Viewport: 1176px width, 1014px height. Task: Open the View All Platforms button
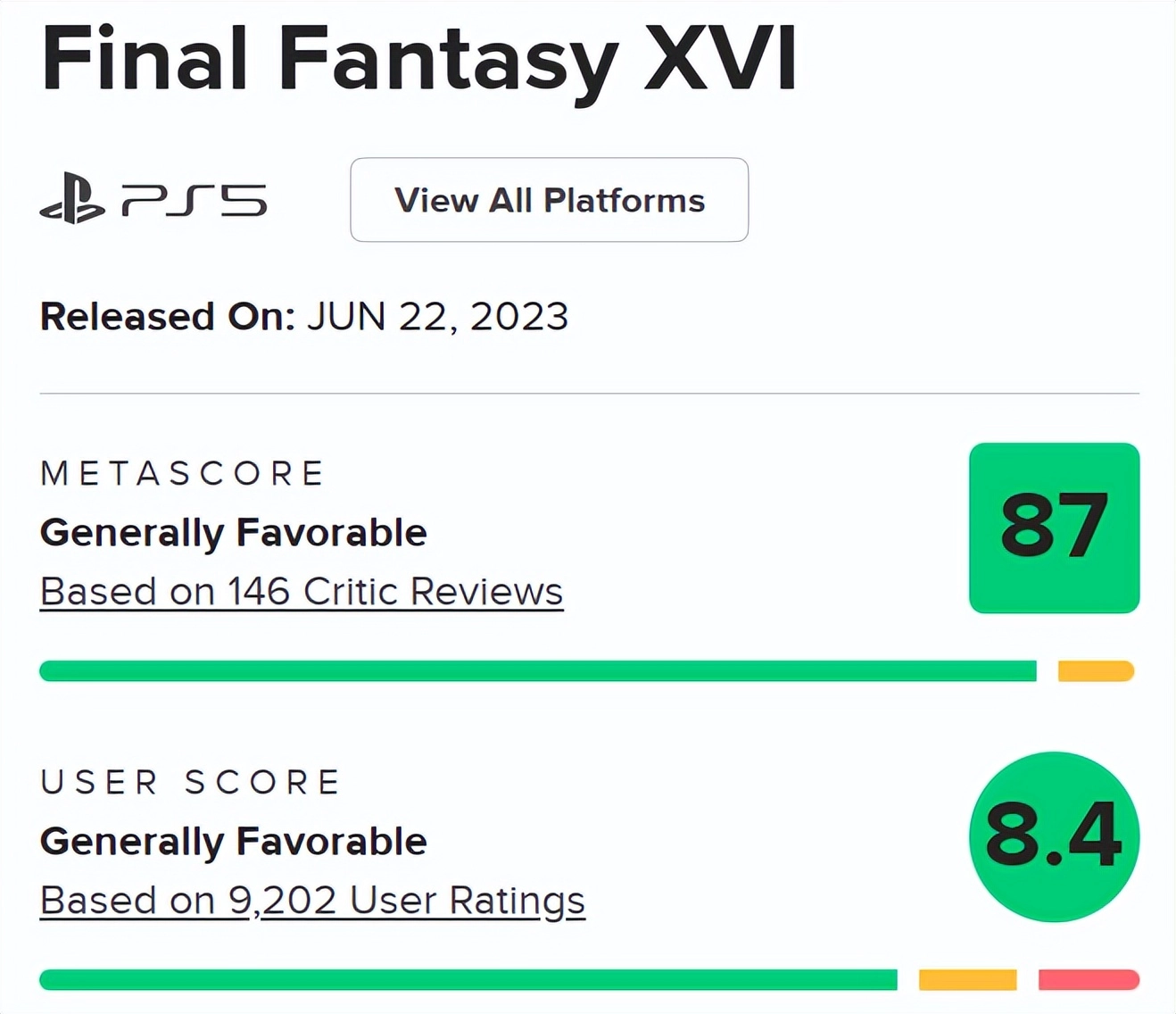click(x=549, y=200)
